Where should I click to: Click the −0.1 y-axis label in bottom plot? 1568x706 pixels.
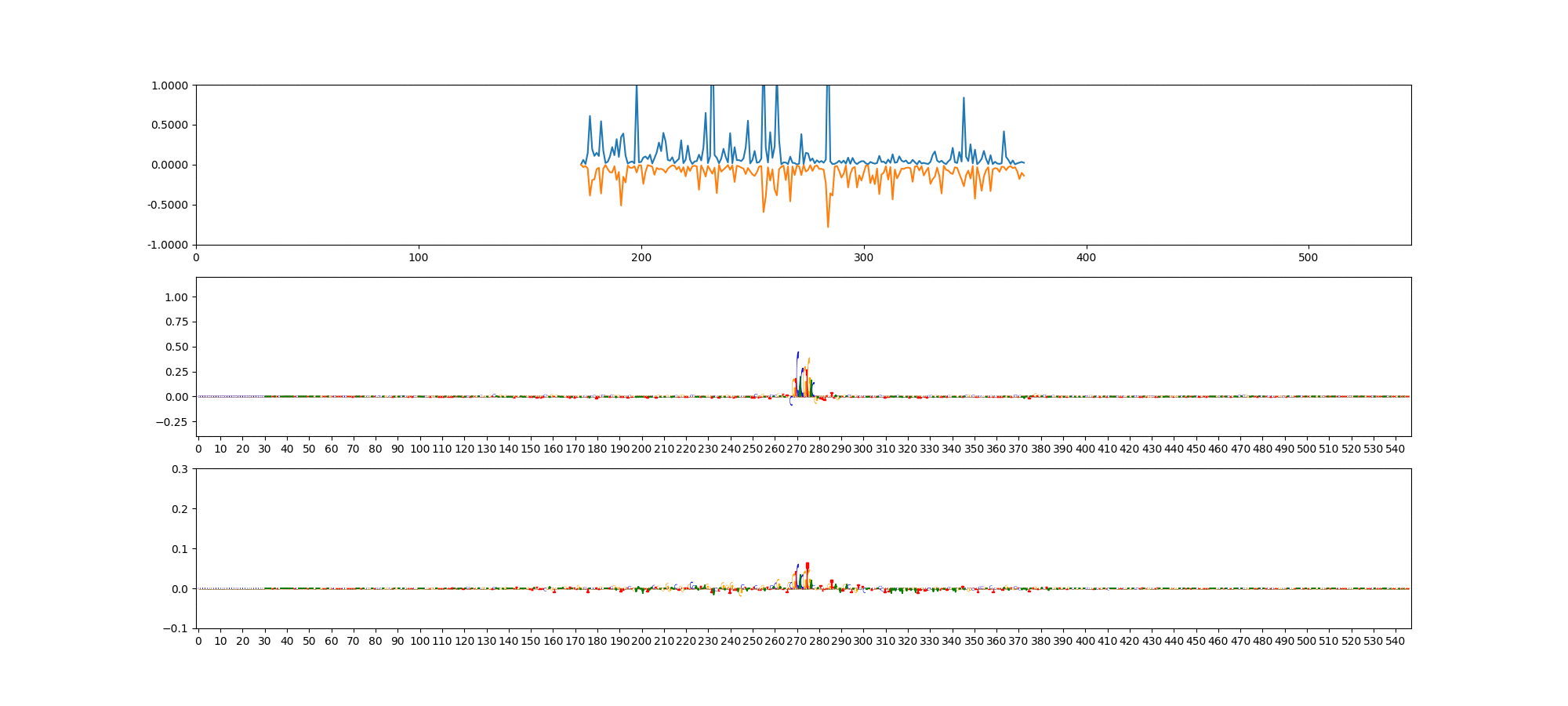pyautogui.click(x=176, y=629)
